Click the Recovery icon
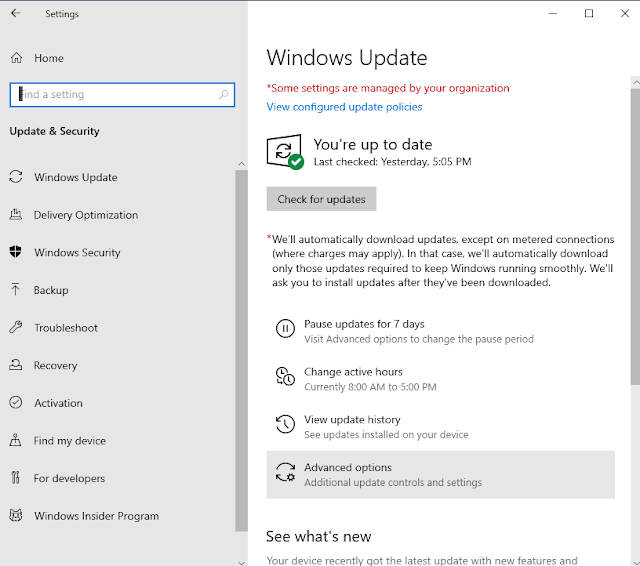640x566 pixels. coord(16,365)
